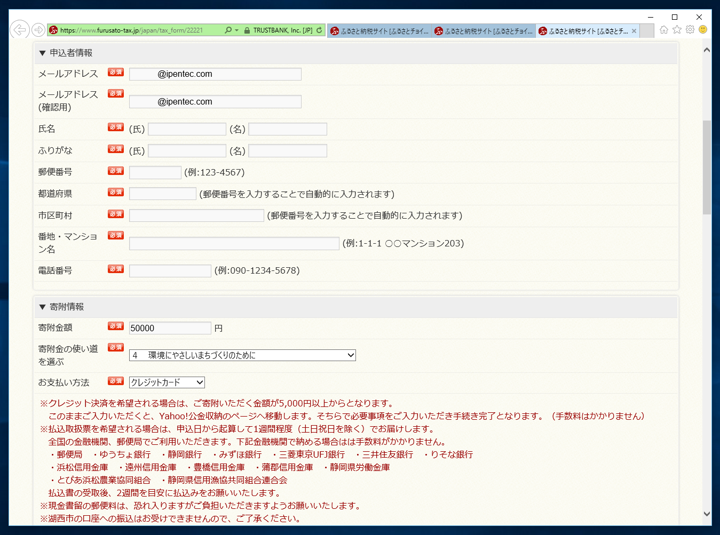This screenshot has height=535, width=720.
Task: Click the smiley feedback icon
Action: point(703,30)
